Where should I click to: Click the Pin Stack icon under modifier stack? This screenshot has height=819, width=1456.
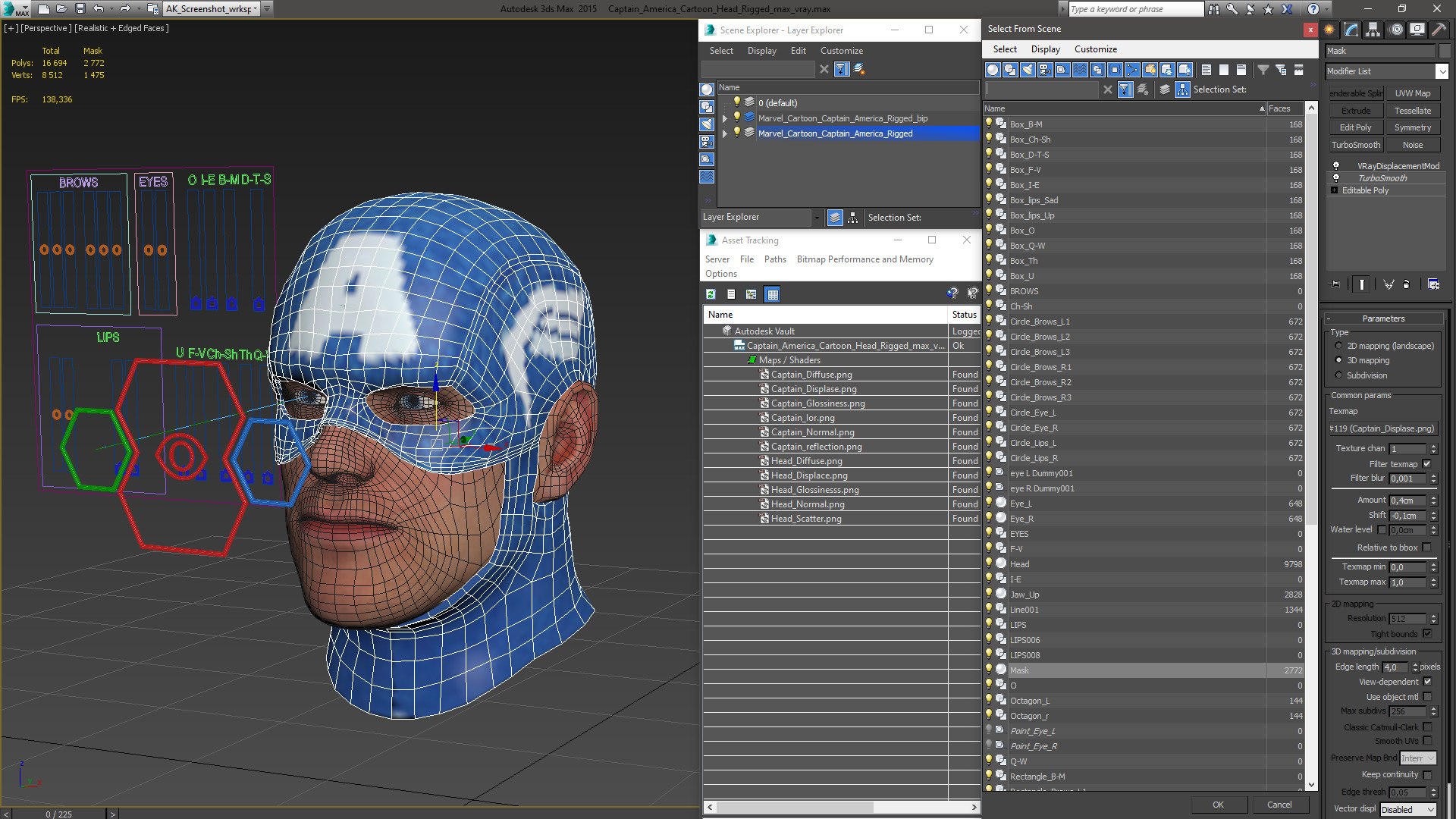tap(1335, 284)
